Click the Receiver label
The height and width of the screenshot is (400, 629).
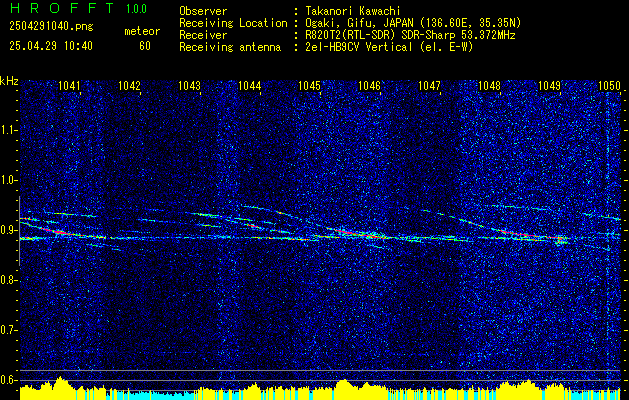pos(203,35)
